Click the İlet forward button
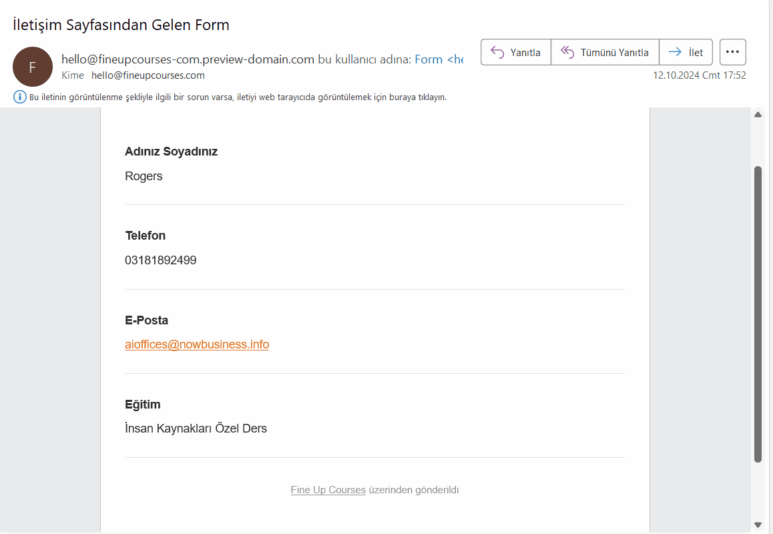Viewport: 773px width, 534px height. tap(686, 52)
